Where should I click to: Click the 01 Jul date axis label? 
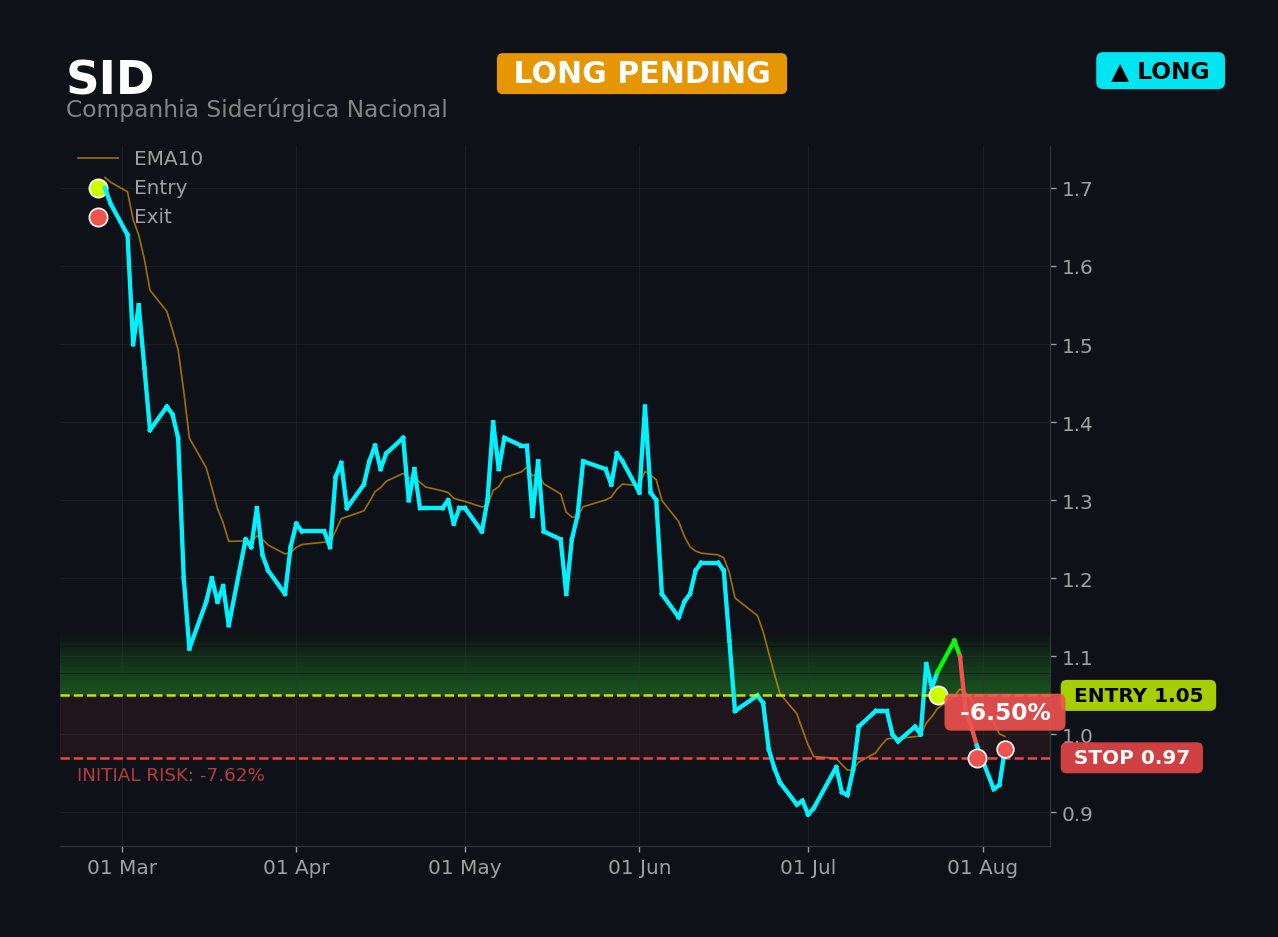[808, 868]
